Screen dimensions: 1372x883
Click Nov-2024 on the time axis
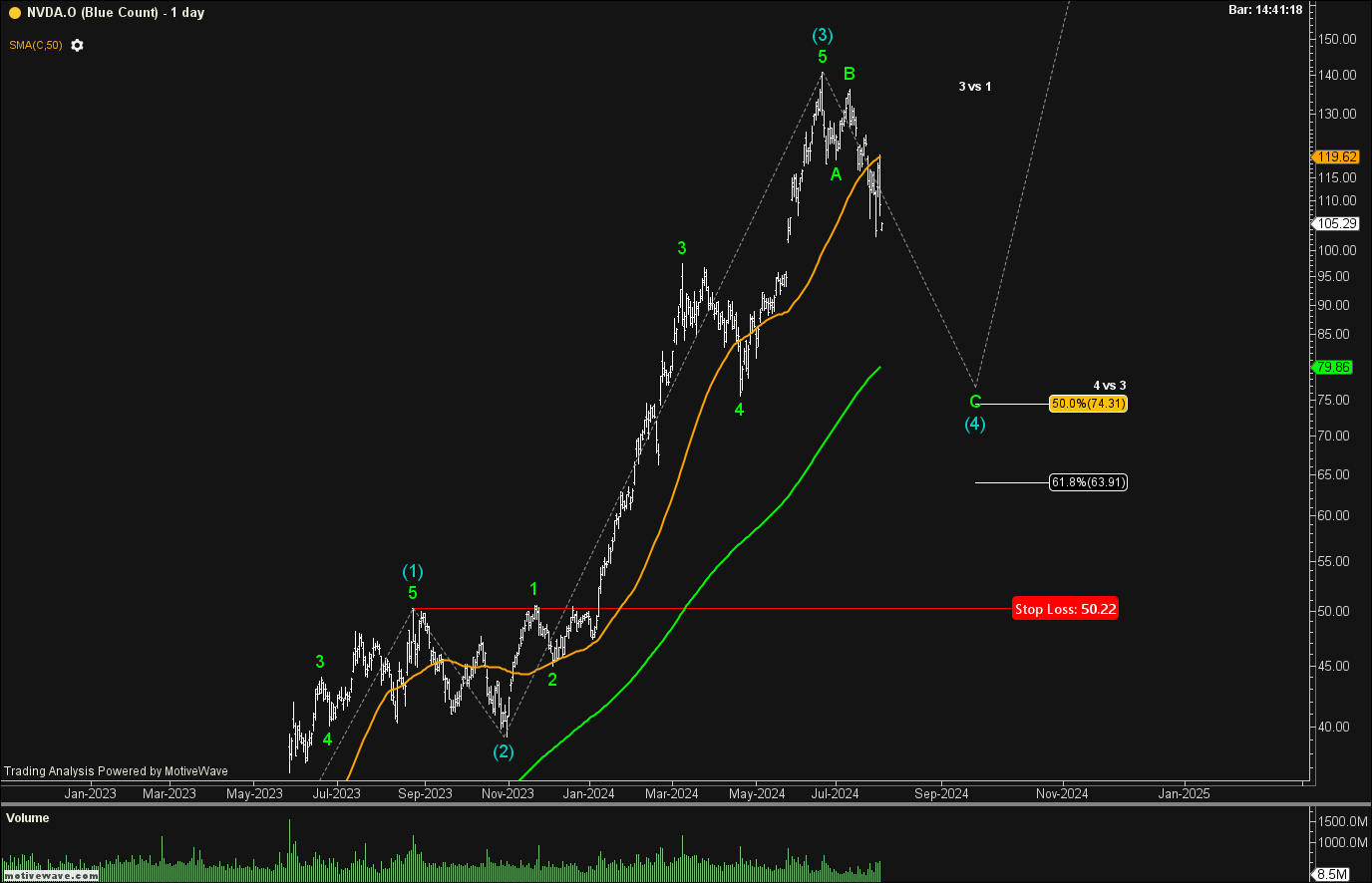[1062, 794]
